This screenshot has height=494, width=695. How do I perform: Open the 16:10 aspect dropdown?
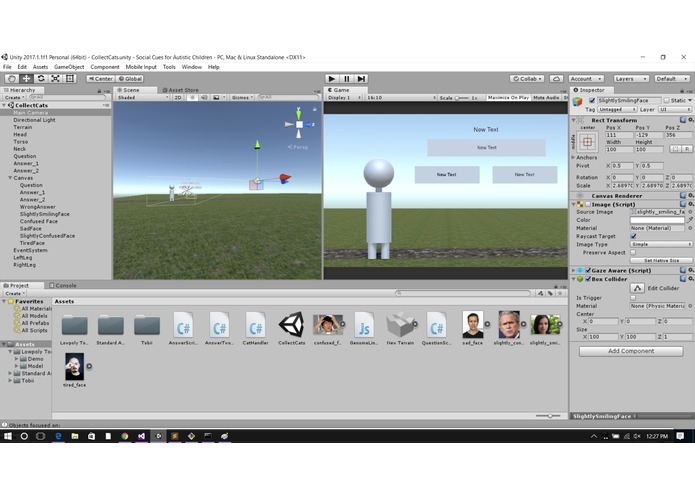tap(401, 97)
